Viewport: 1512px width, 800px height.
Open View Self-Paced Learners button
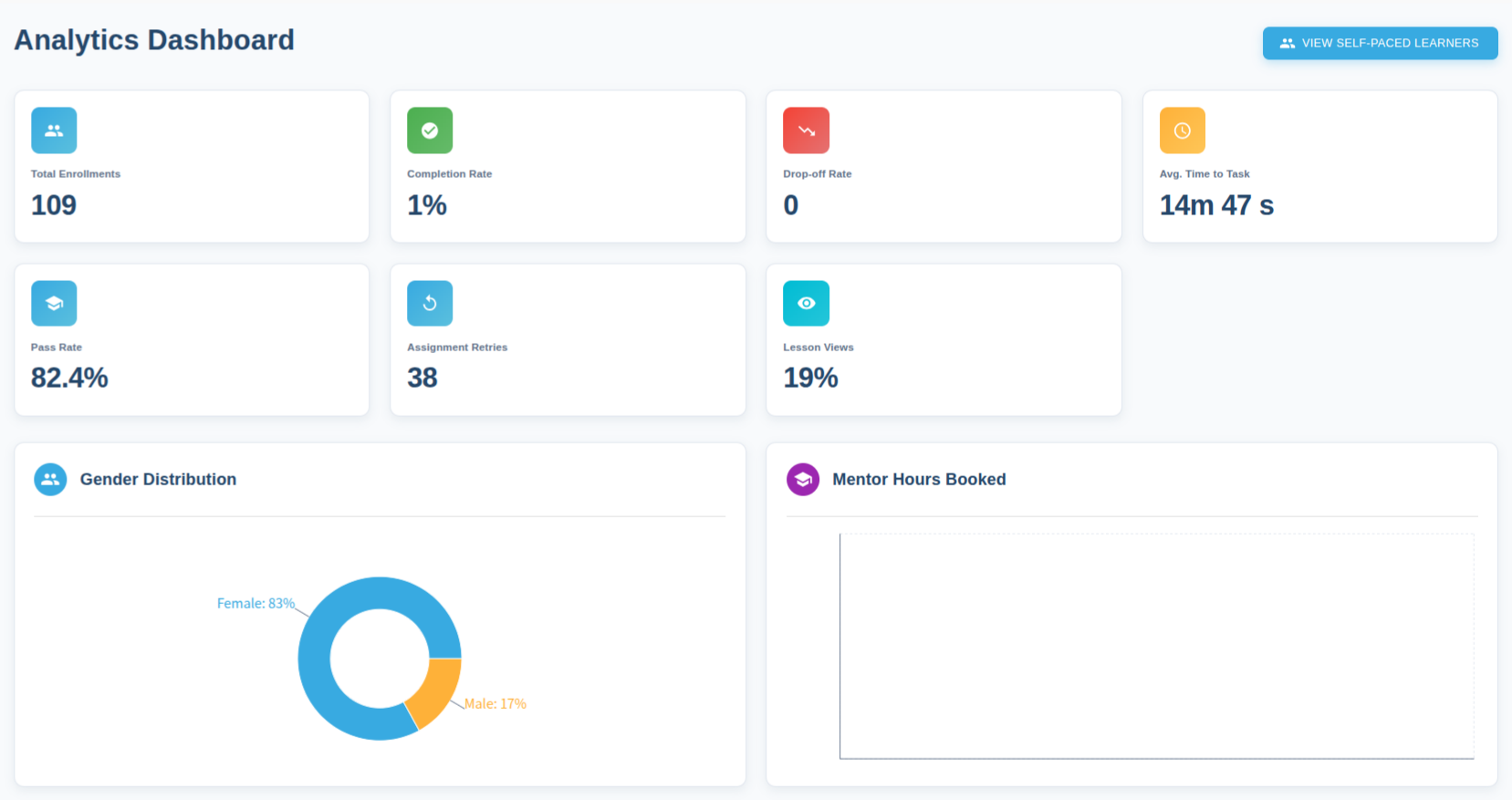point(1380,43)
